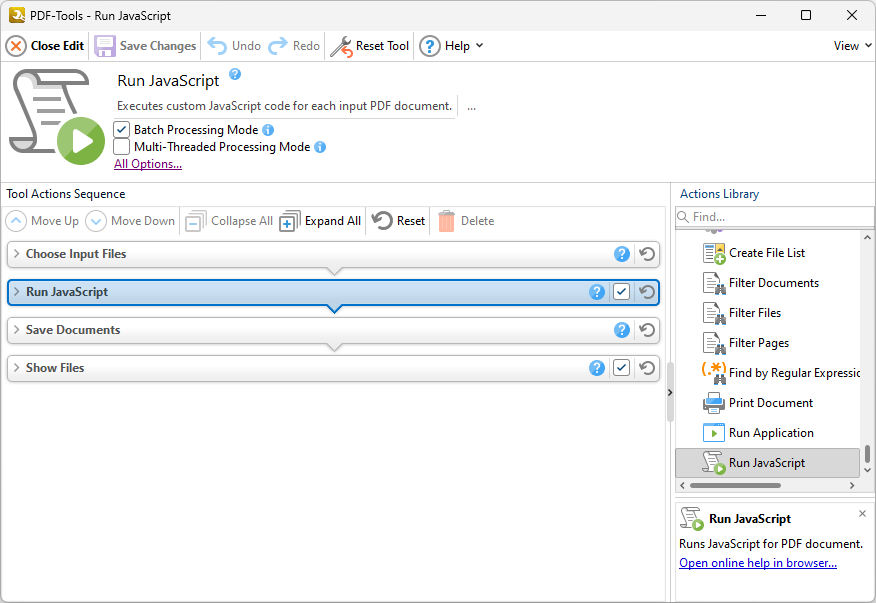The image size is (876, 603).
Task: Reset the Run JavaScript step
Action: [x=647, y=292]
